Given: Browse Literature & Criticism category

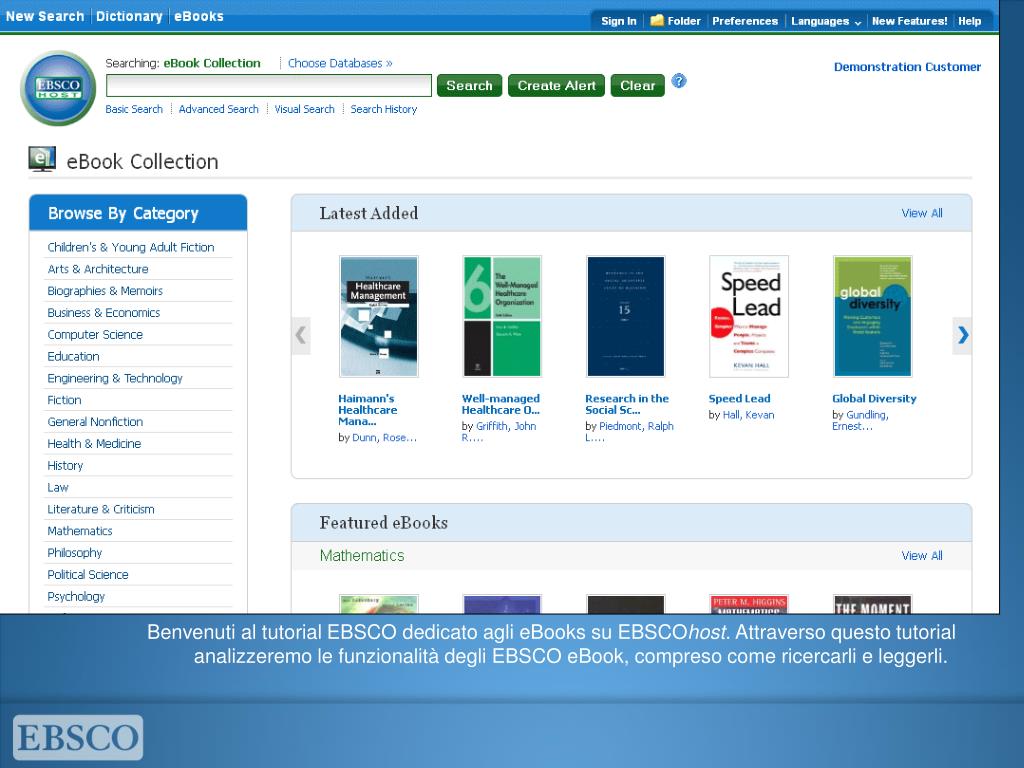Looking at the screenshot, I should tap(101, 509).
